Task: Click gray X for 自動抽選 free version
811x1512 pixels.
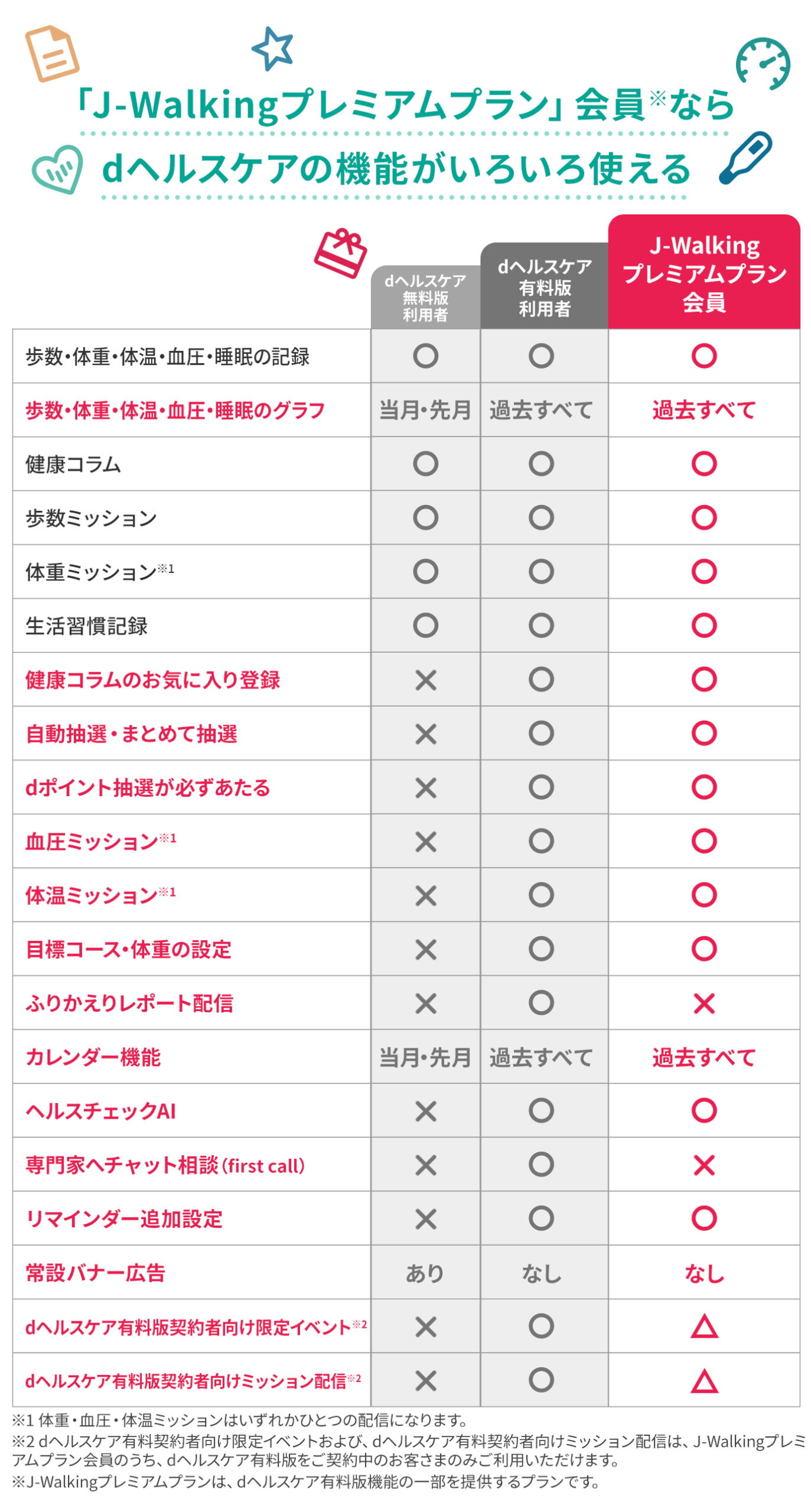Action: 425,733
